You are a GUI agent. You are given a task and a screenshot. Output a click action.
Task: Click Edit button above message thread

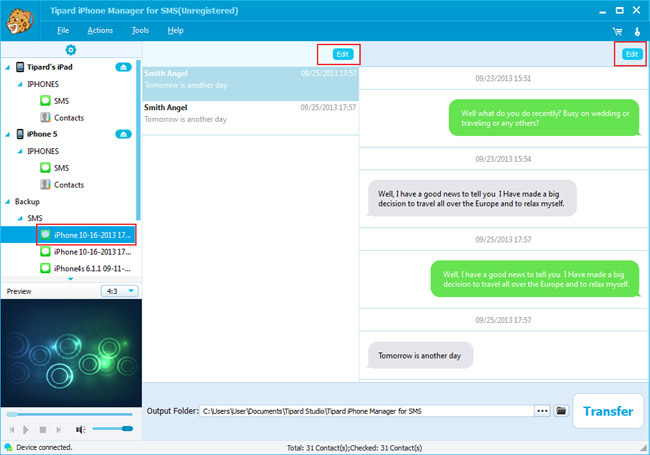click(x=632, y=54)
